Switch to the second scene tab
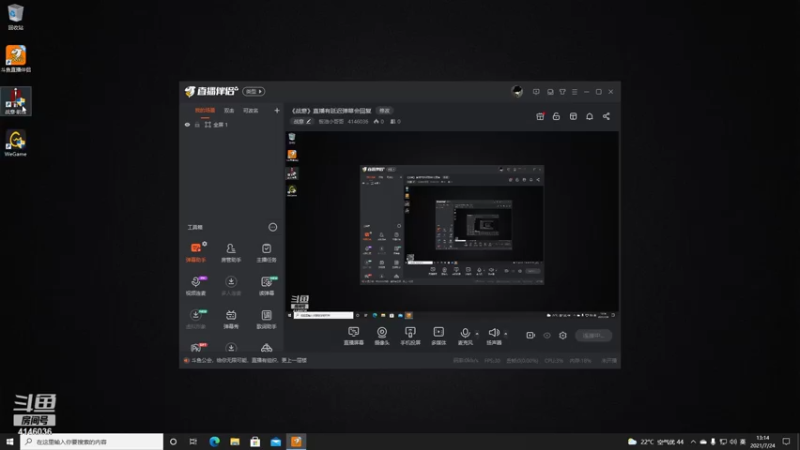This screenshot has height=450, width=800. point(229,111)
